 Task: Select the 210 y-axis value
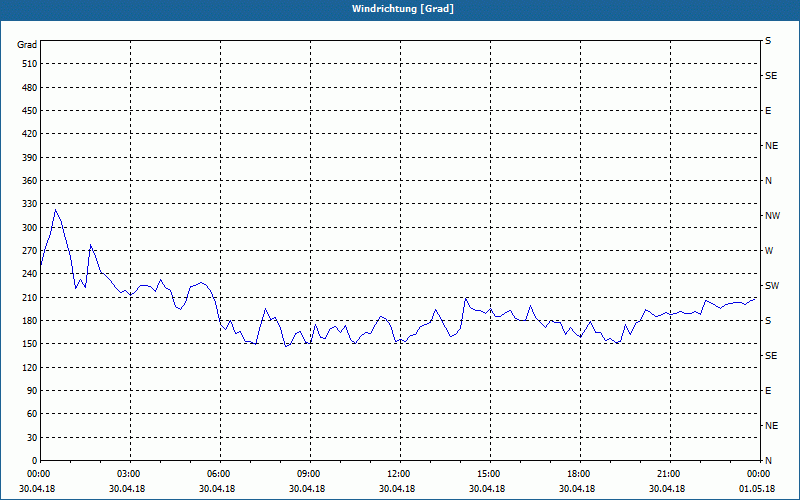(x=30, y=297)
